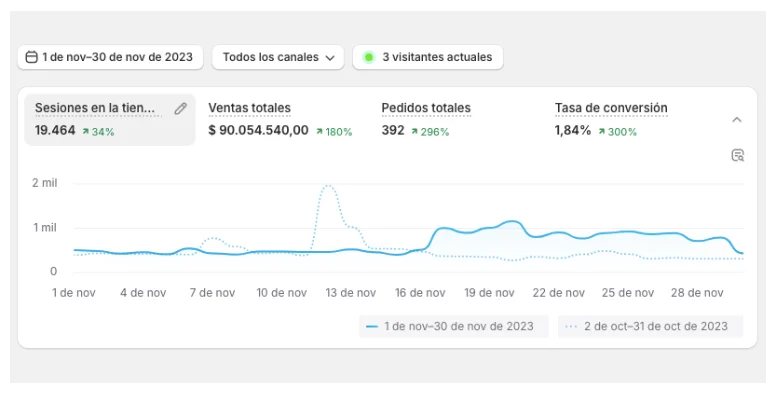
Task: Toggle the 1 de nov–30 de nov legend series
Action: click(453, 327)
